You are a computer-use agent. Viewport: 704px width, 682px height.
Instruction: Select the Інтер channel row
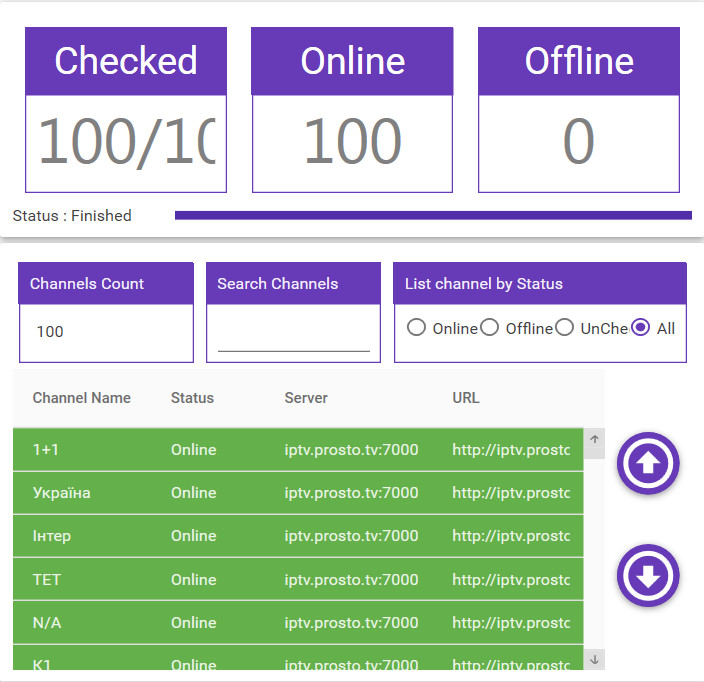point(297,536)
